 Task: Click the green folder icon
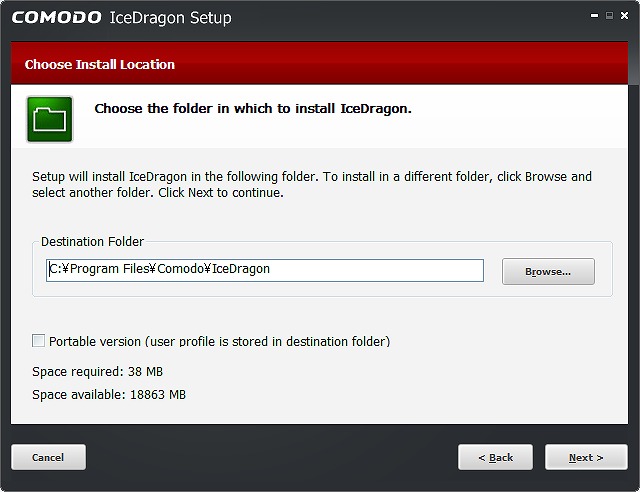tap(50, 119)
